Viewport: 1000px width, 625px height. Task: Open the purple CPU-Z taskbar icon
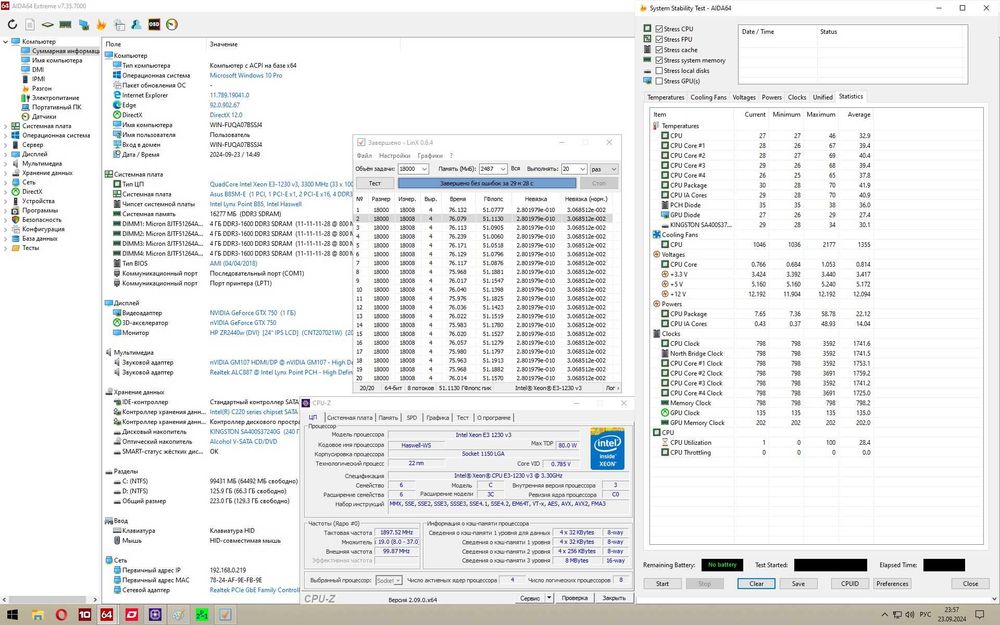pyautogui.click(x=154, y=615)
